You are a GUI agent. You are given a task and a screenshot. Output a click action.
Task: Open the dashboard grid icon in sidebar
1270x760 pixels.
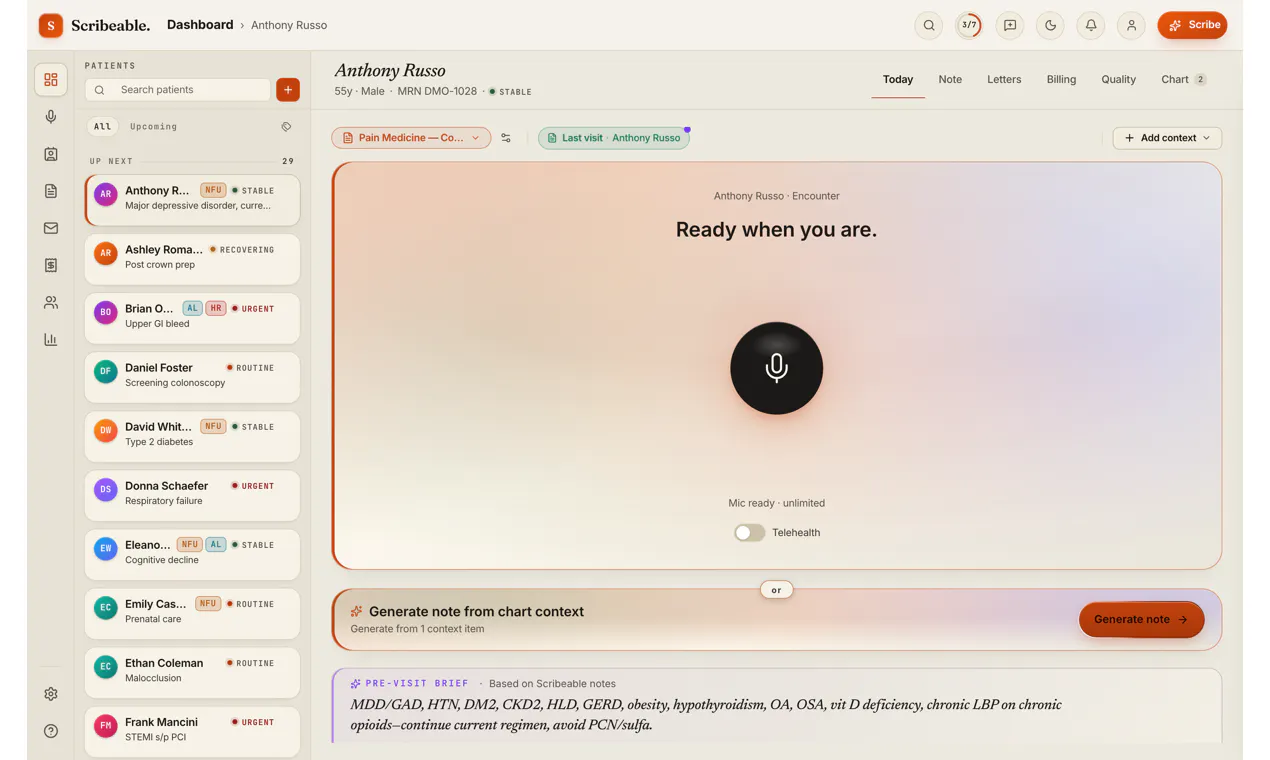click(51, 80)
